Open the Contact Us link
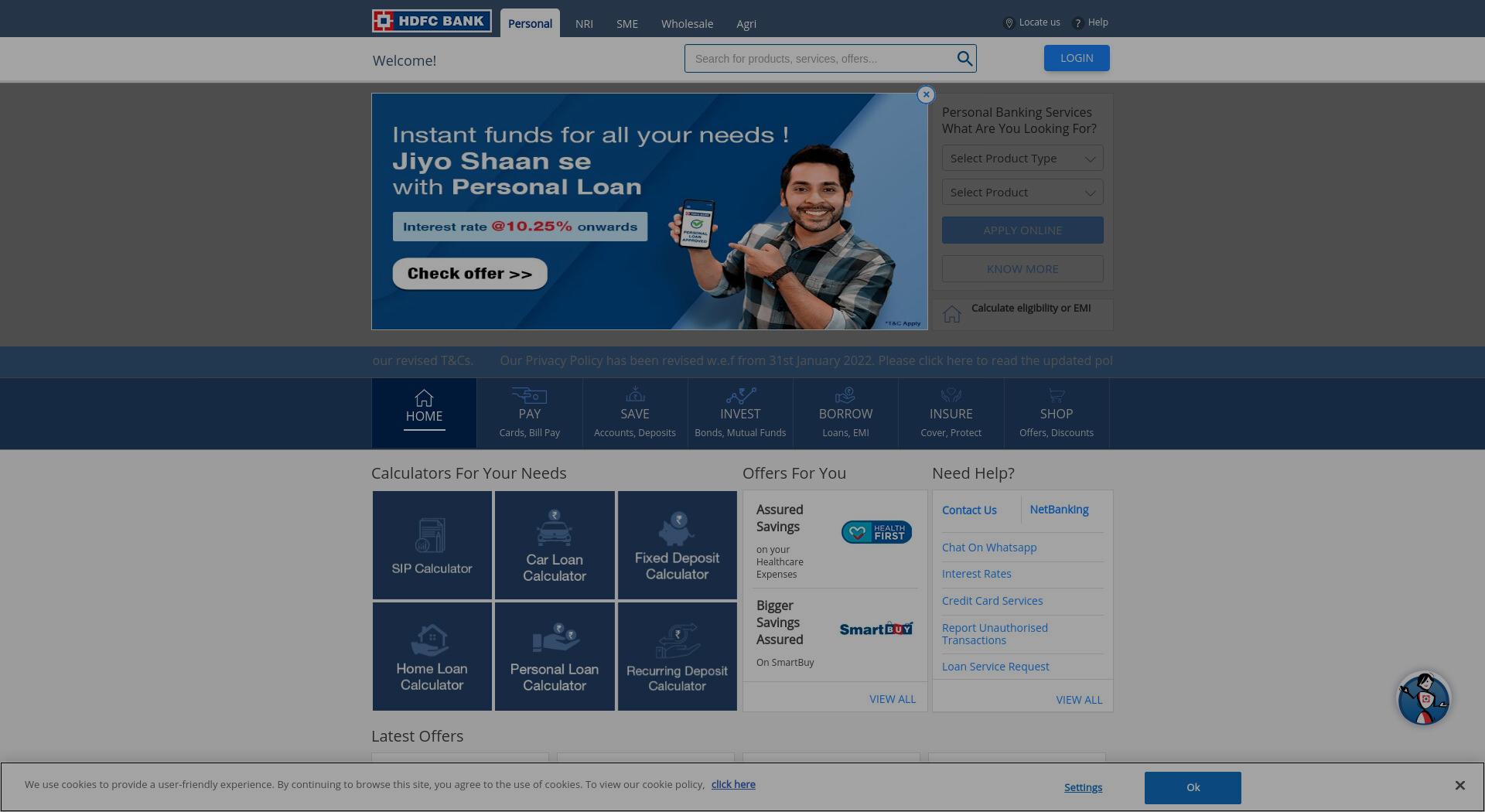Viewport: 1485px width, 812px height. [969, 510]
